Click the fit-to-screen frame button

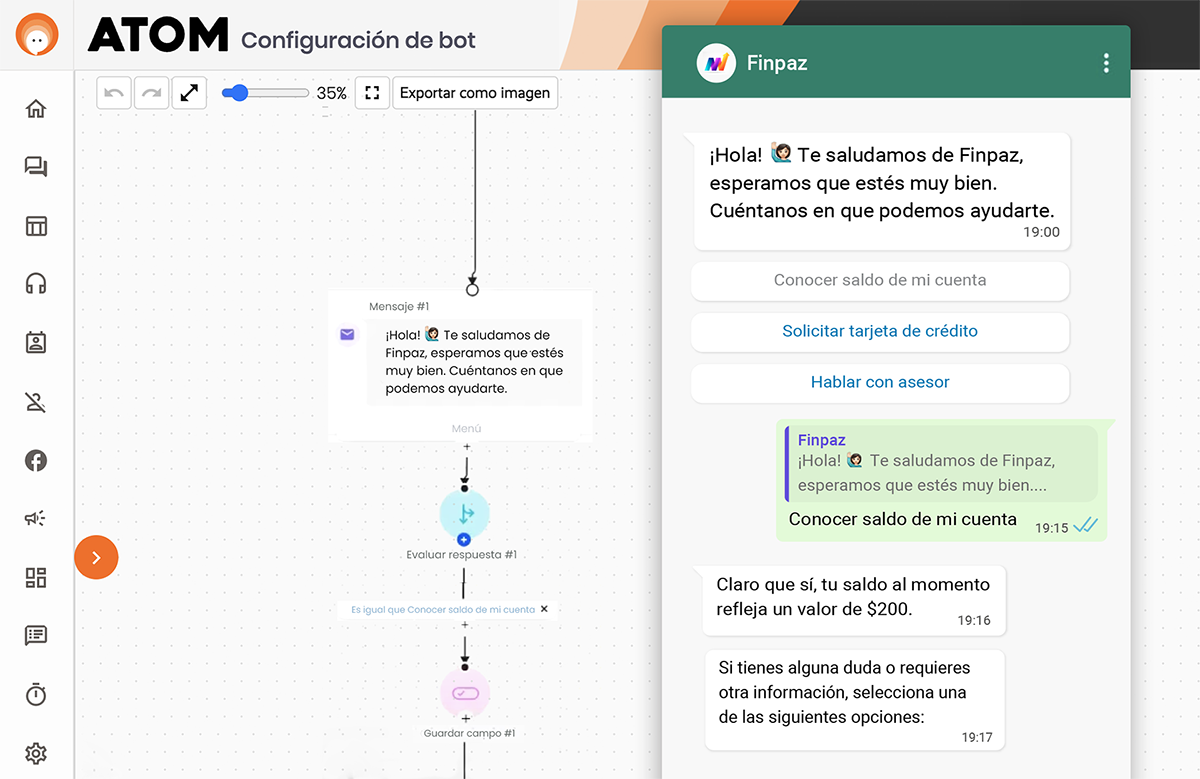372,93
